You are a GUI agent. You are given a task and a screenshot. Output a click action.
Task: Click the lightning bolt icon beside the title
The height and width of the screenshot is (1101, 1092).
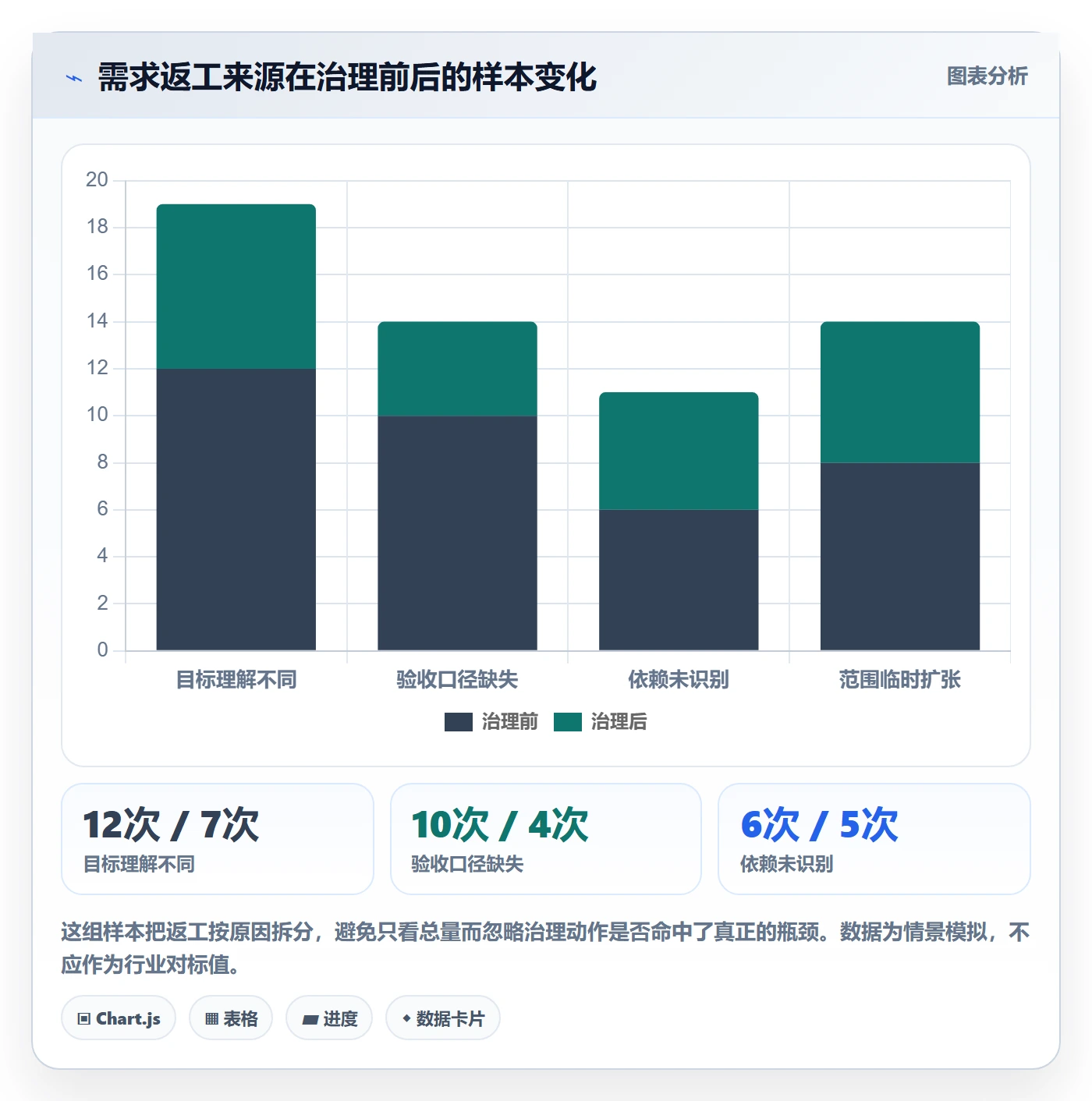[x=74, y=78]
